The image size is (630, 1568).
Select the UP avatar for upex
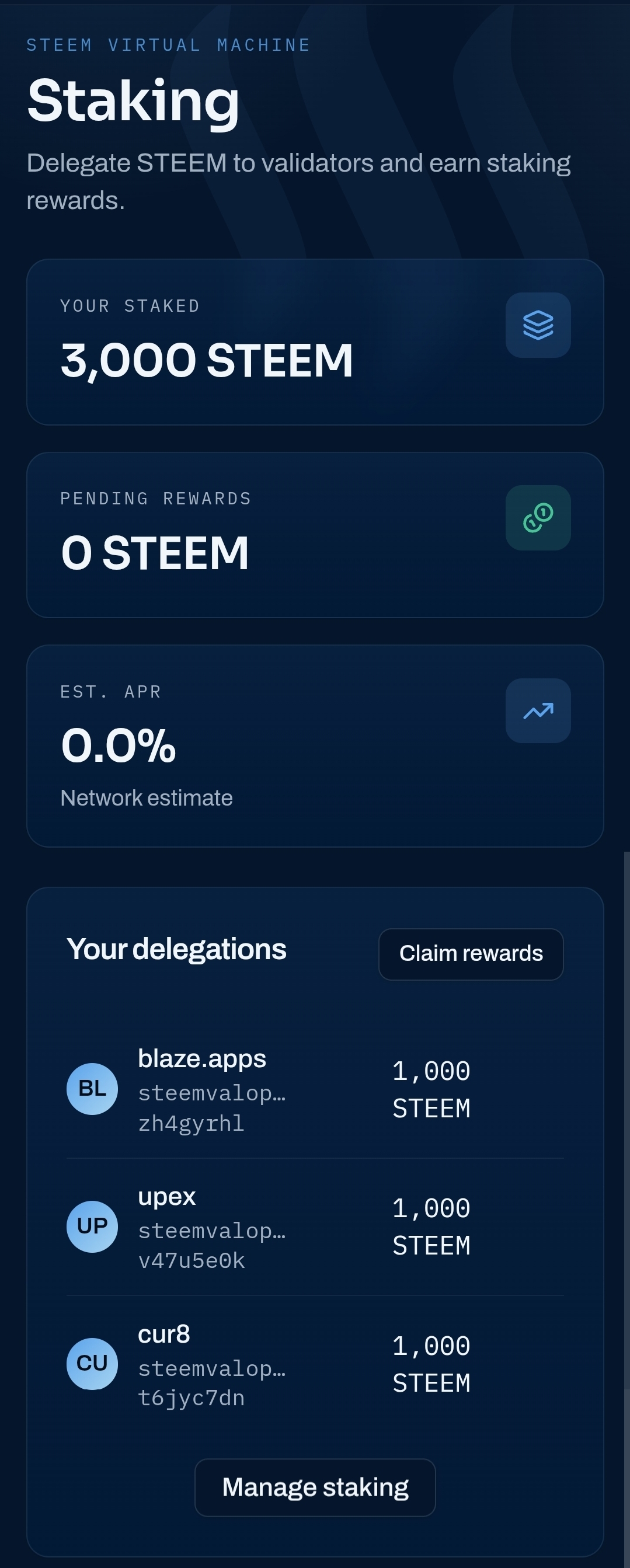[x=92, y=1226]
